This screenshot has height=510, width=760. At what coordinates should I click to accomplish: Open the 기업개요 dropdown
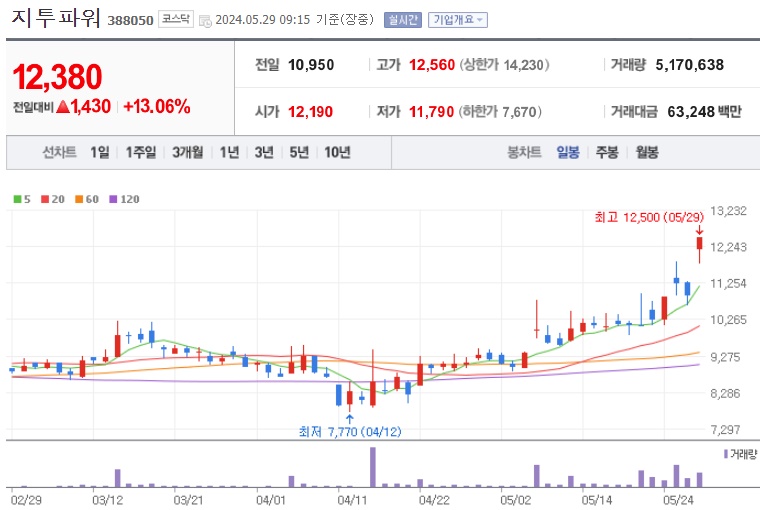coord(458,20)
